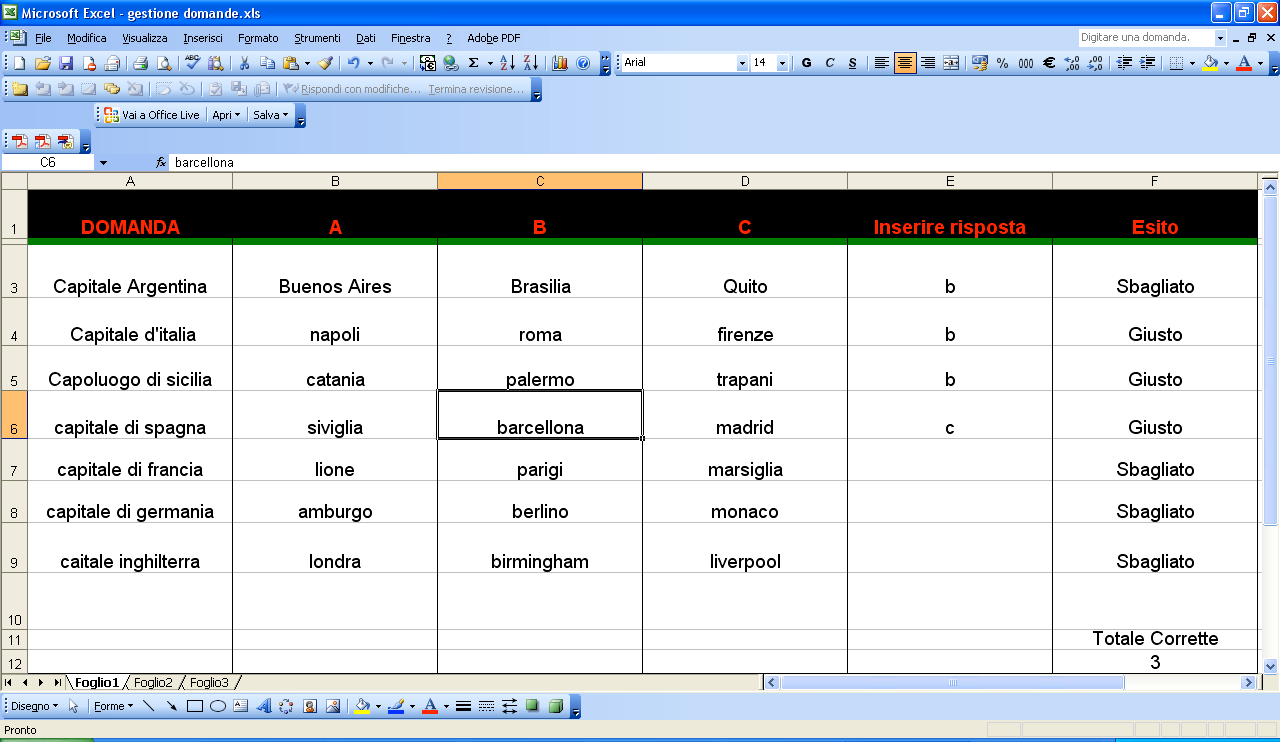The image size is (1280, 742).
Task: Toggle left text alignment
Action: [882, 63]
